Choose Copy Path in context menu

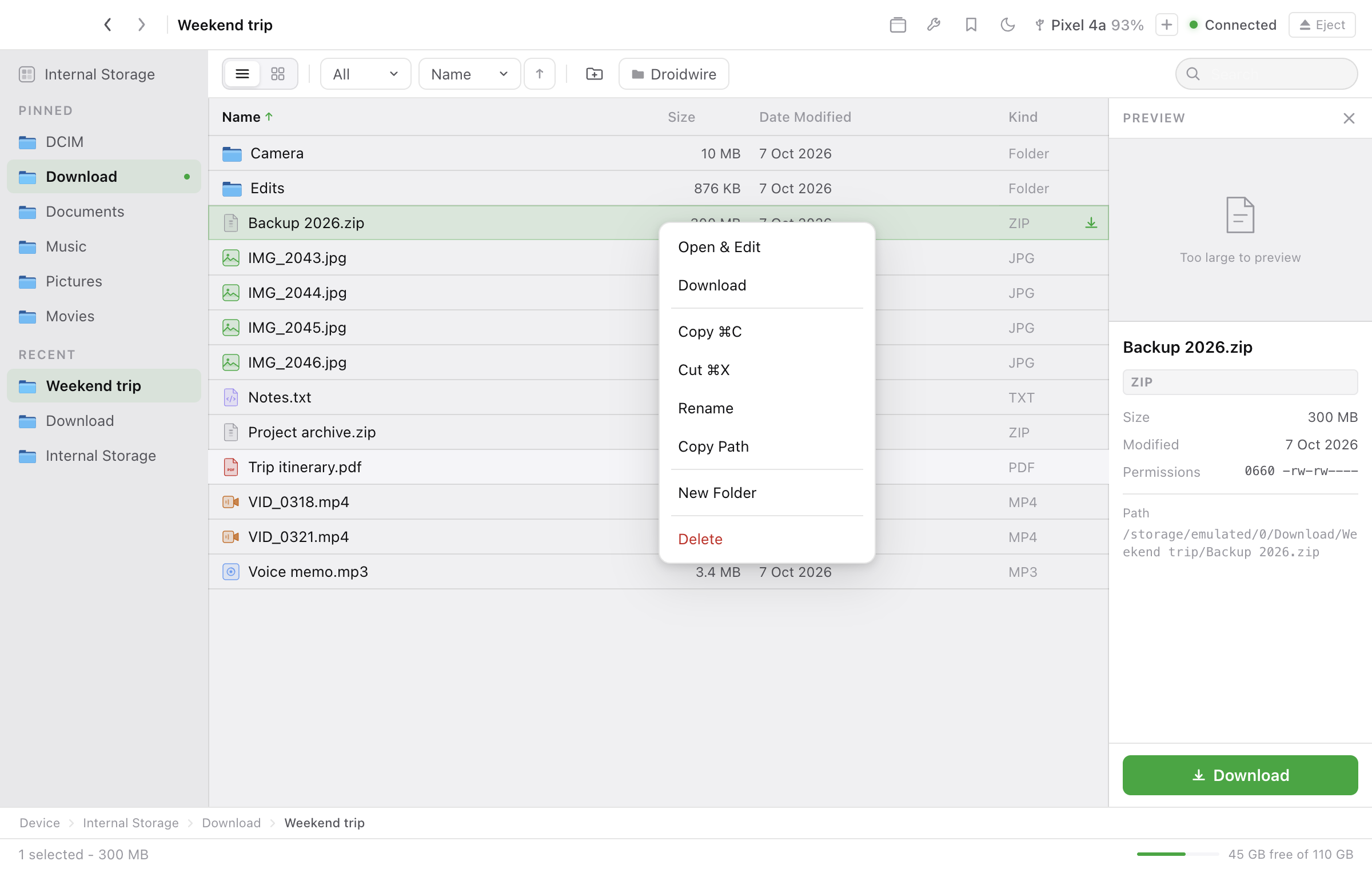767,447
